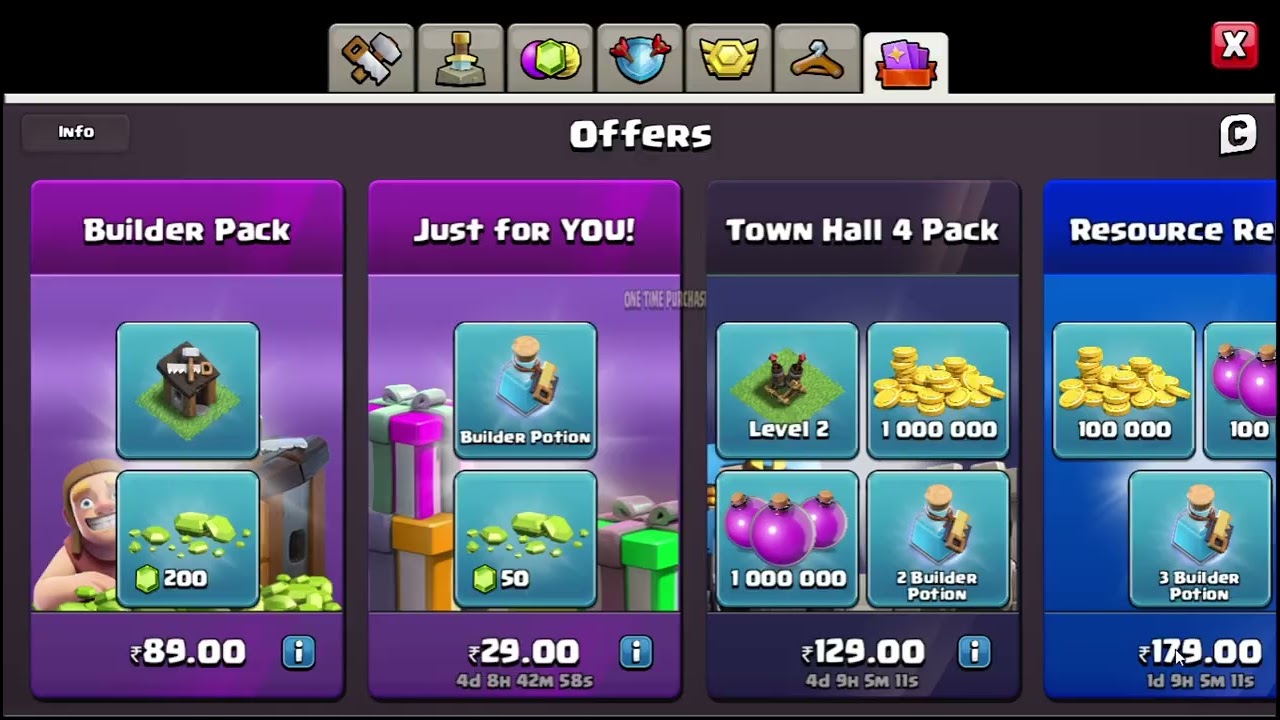
Task: Buy Just for YOU offer ₹29.00
Action: [x=524, y=653]
